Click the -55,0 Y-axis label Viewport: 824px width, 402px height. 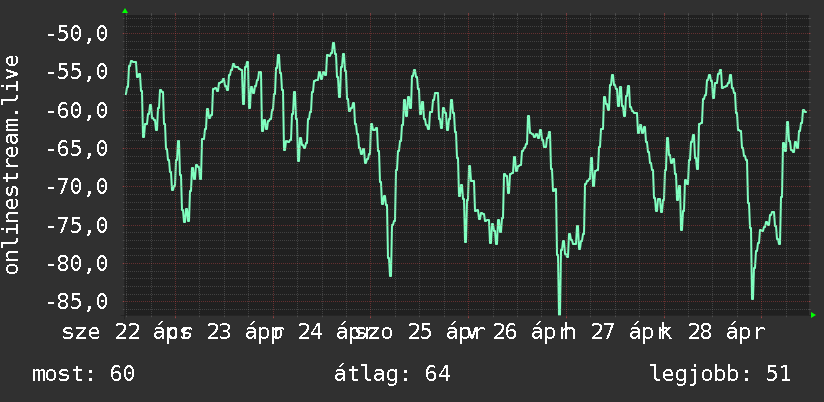point(77,72)
